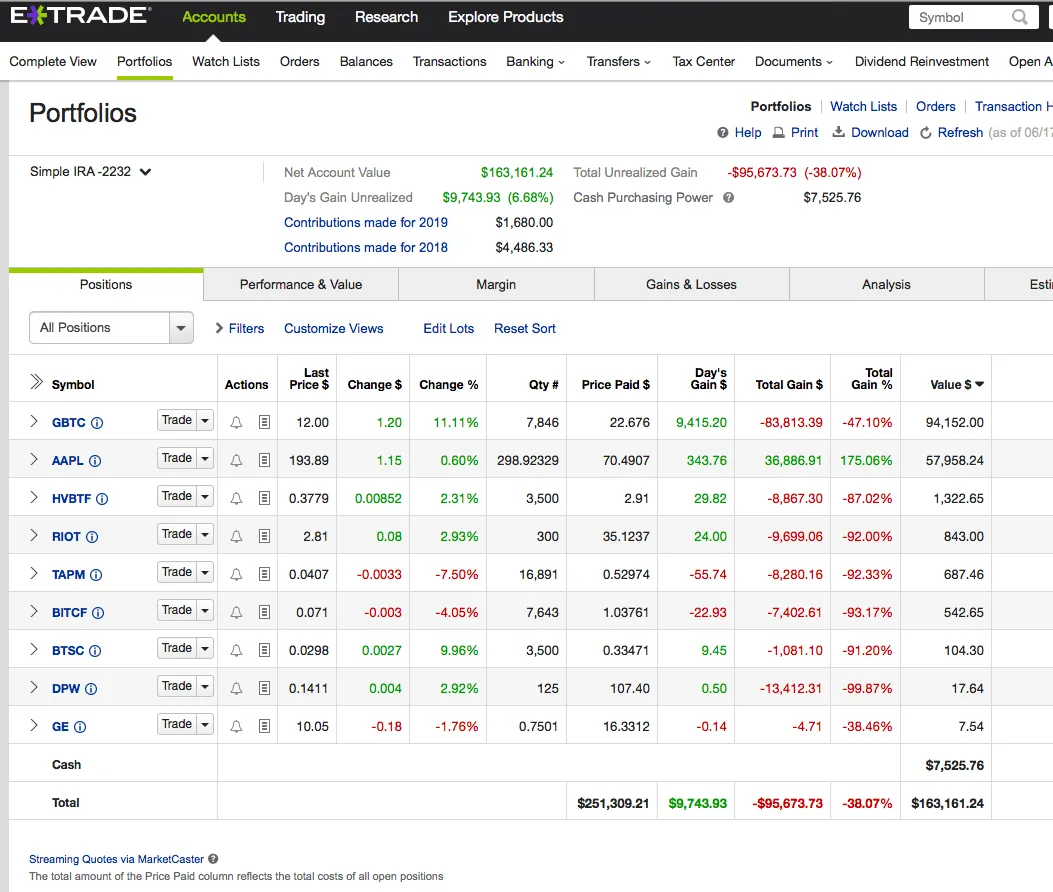Viewport: 1053px width, 892px height.
Task: Click the BITCF row bell icon
Action: click(236, 613)
